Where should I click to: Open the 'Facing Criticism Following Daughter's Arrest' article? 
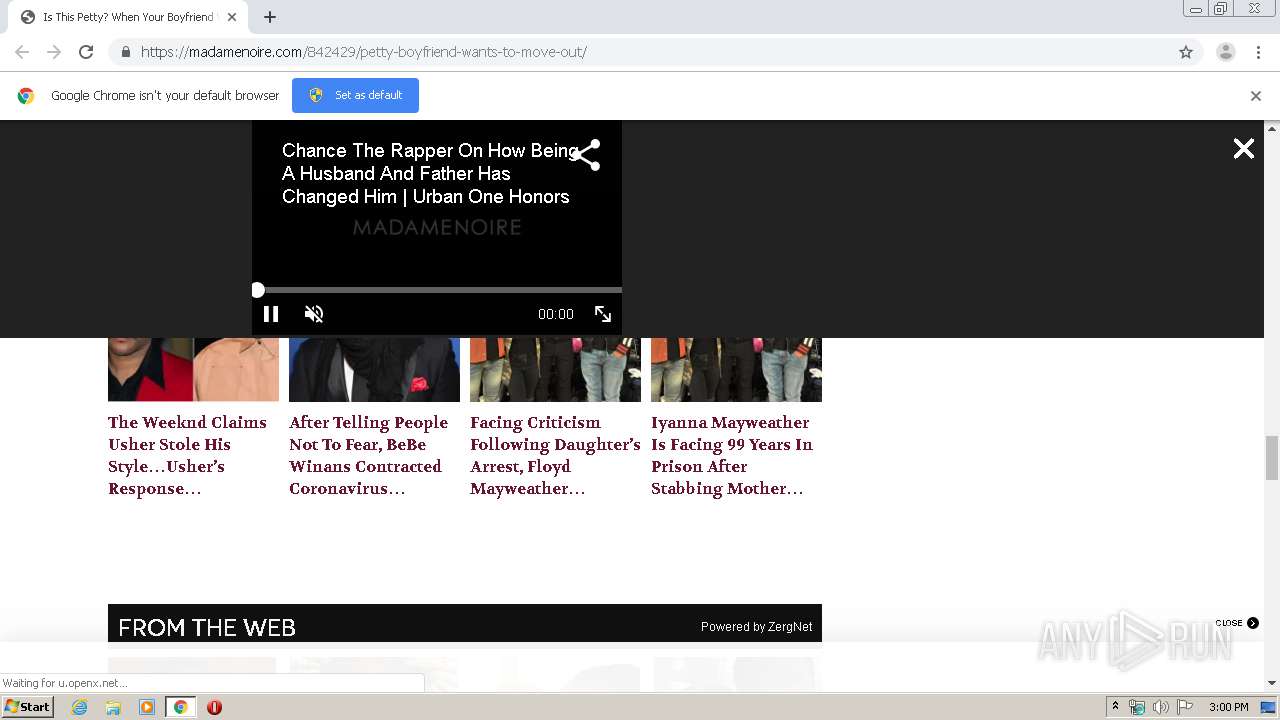(555, 456)
